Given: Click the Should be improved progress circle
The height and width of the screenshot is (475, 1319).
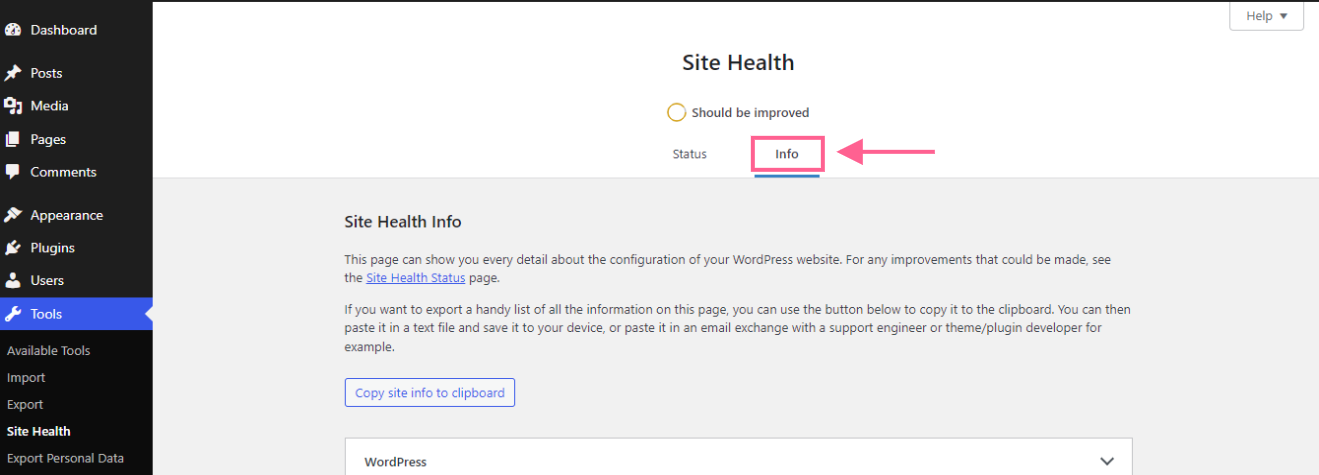Looking at the screenshot, I should point(676,112).
